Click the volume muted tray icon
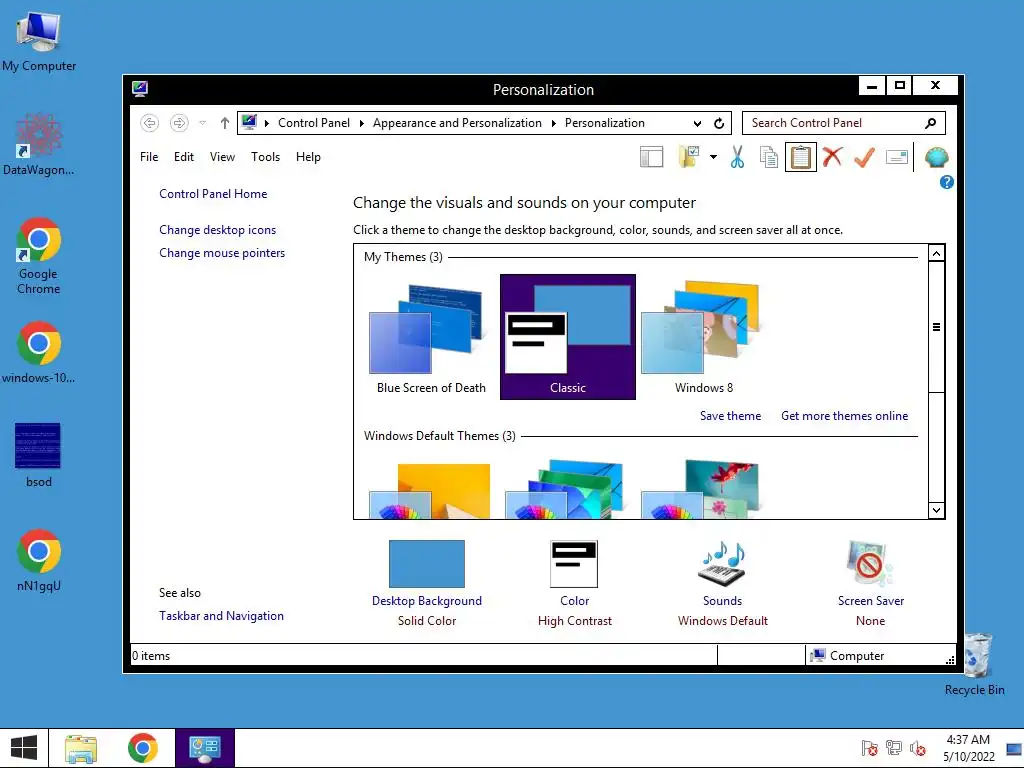Screen dimensions: 1024x768 click(918, 748)
